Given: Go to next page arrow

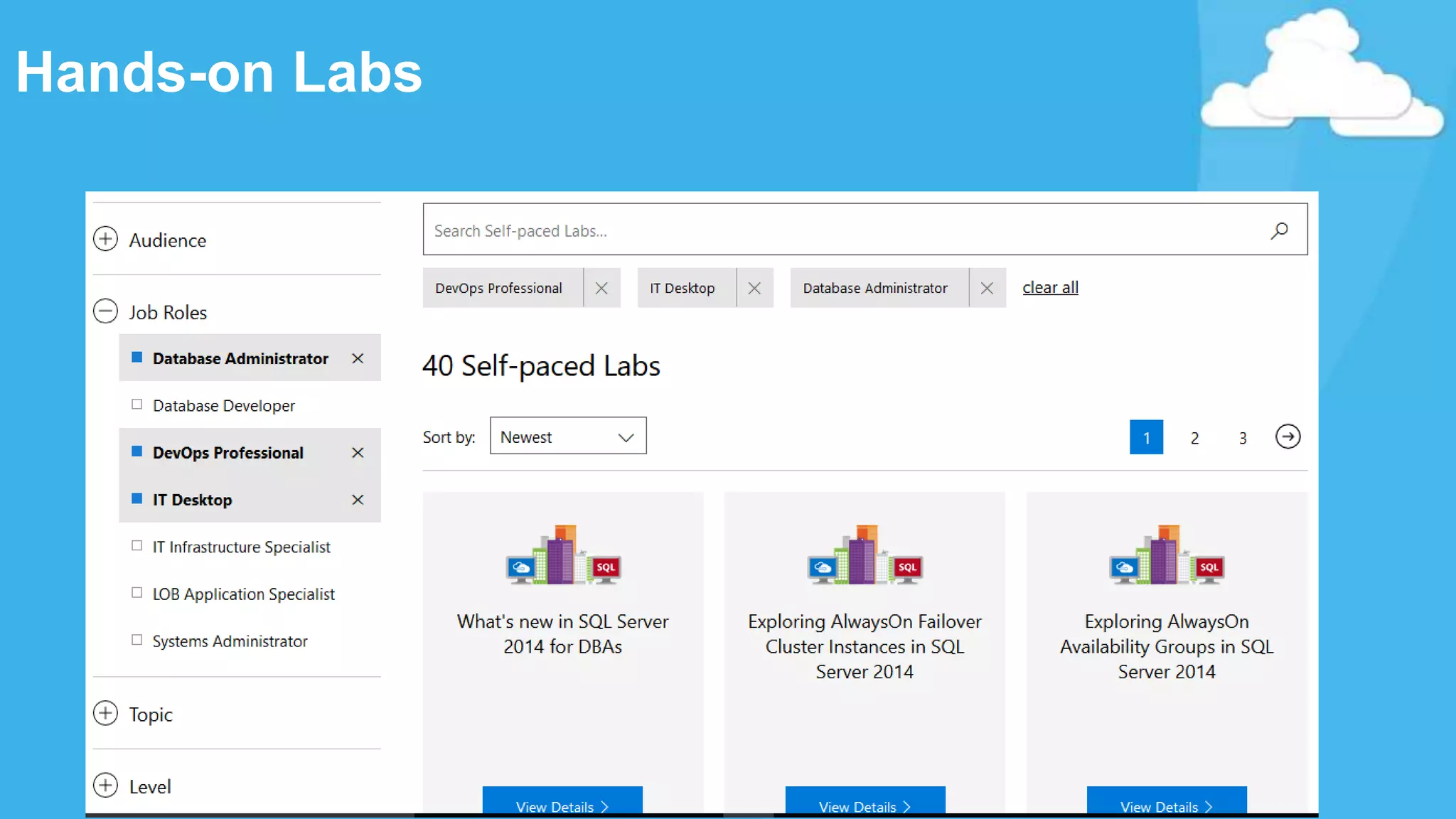Looking at the screenshot, I should 1288,437.
